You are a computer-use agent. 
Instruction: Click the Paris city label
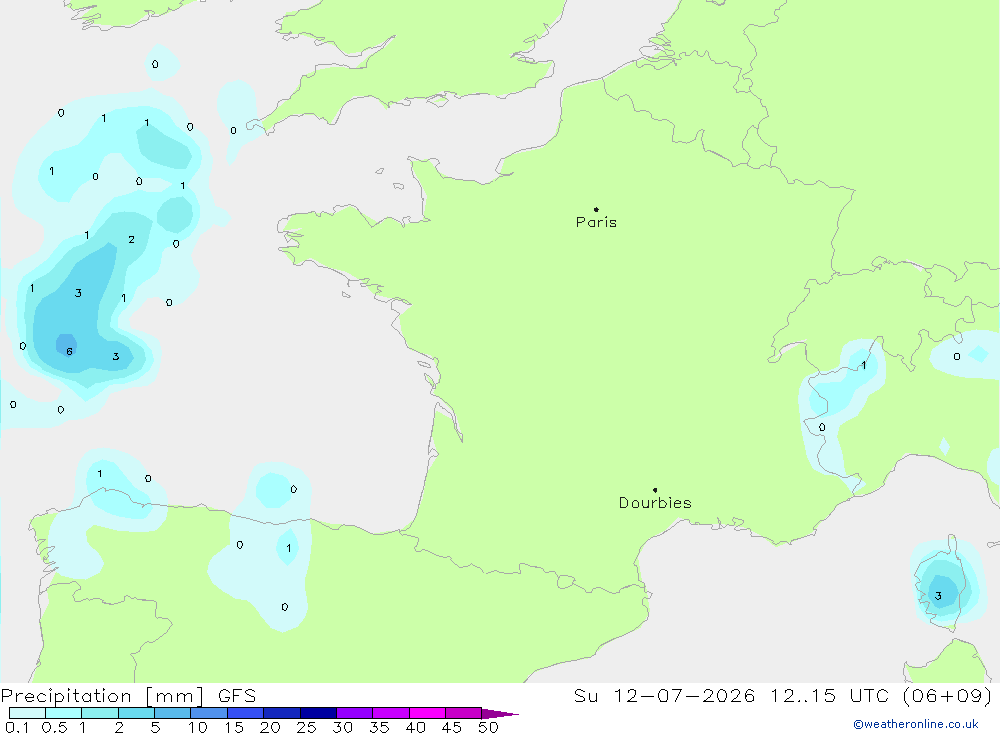596,222
